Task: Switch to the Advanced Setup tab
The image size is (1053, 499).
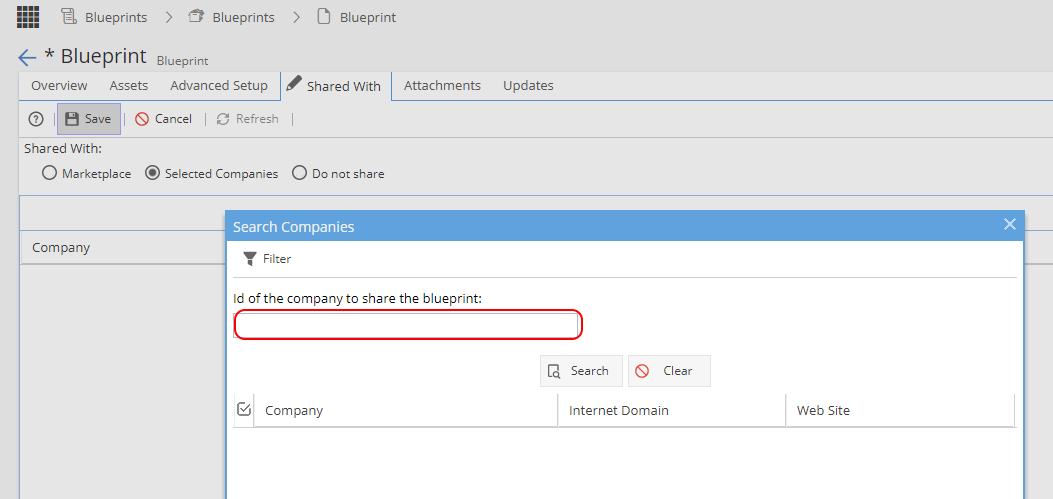Action: 219,85
